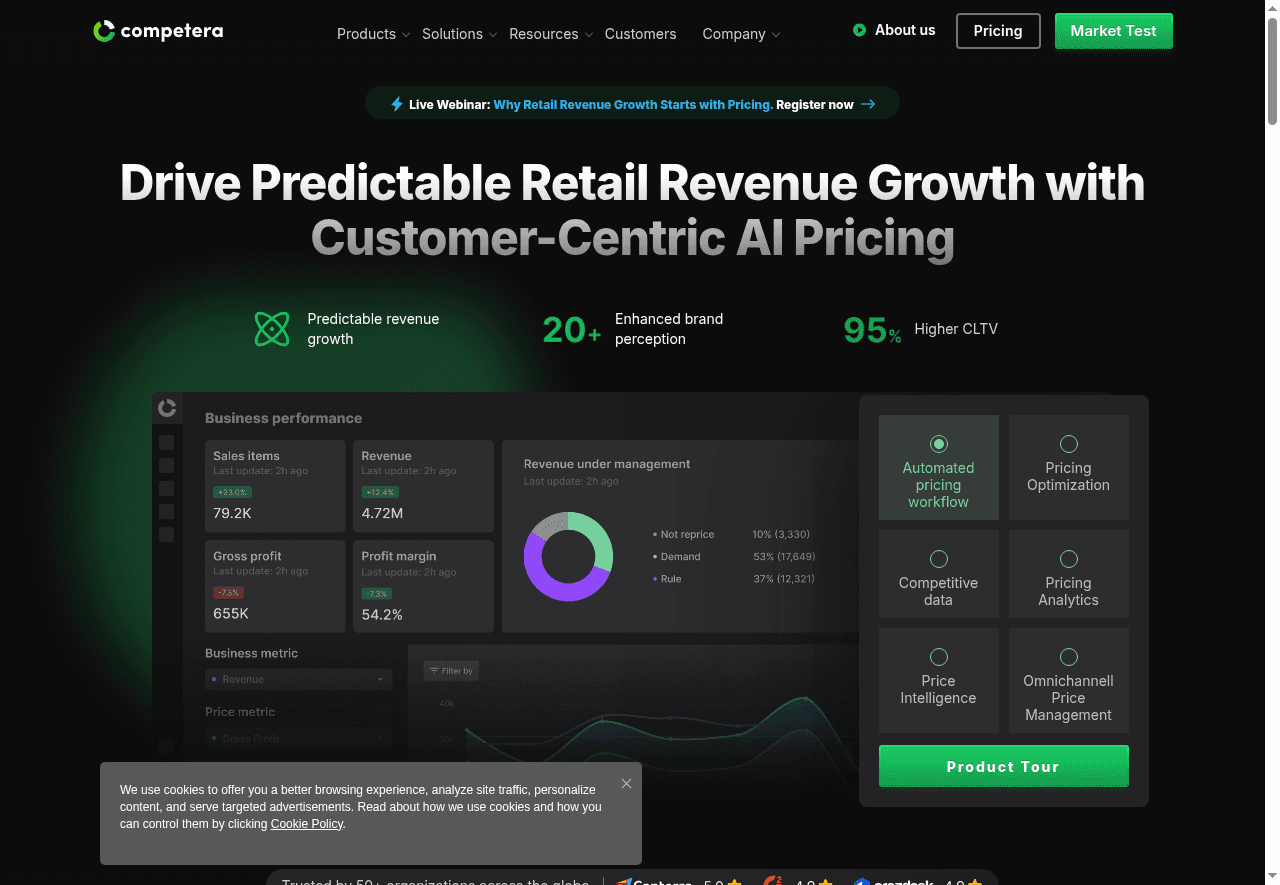Click the page vertical scrollbar thumb
The height and width of the screenshot is (885, 1280).
pyautogui.click(x=1272, y=70)
